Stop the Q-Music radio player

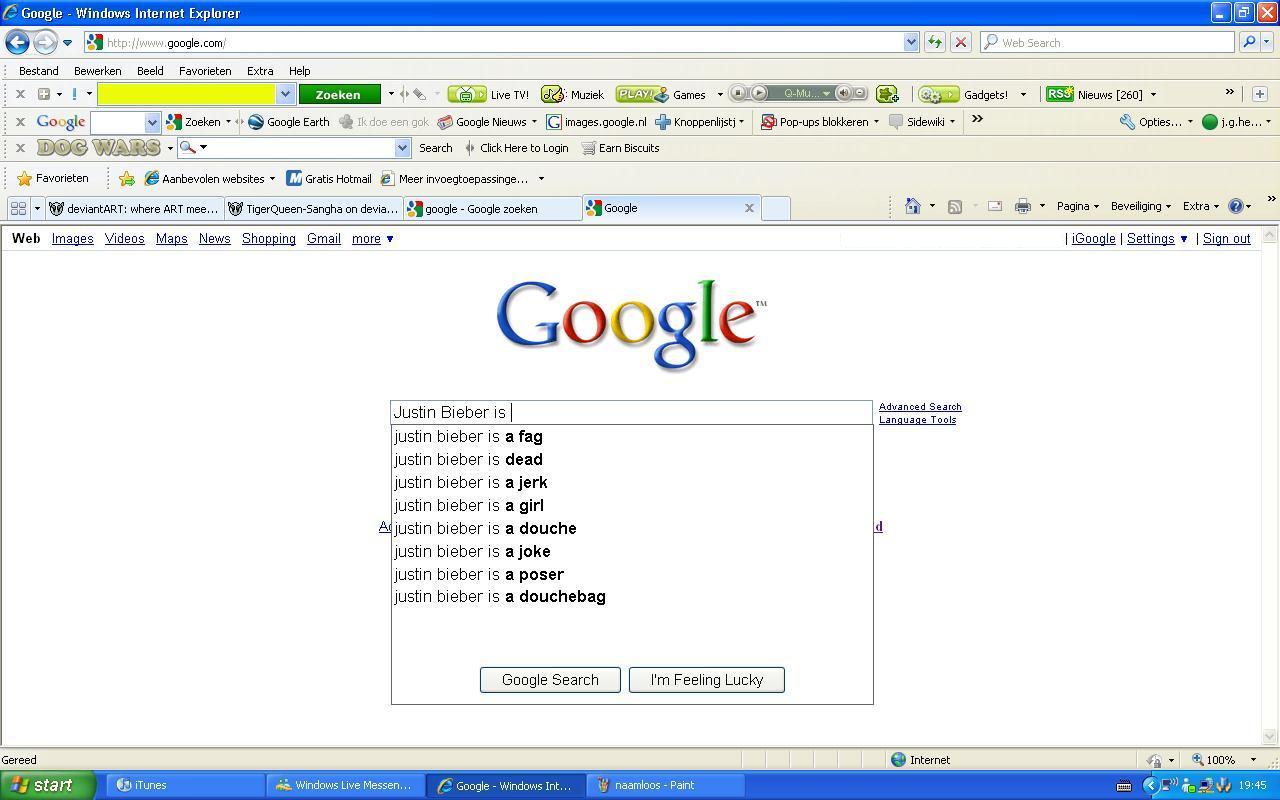(x=739, y=93)
